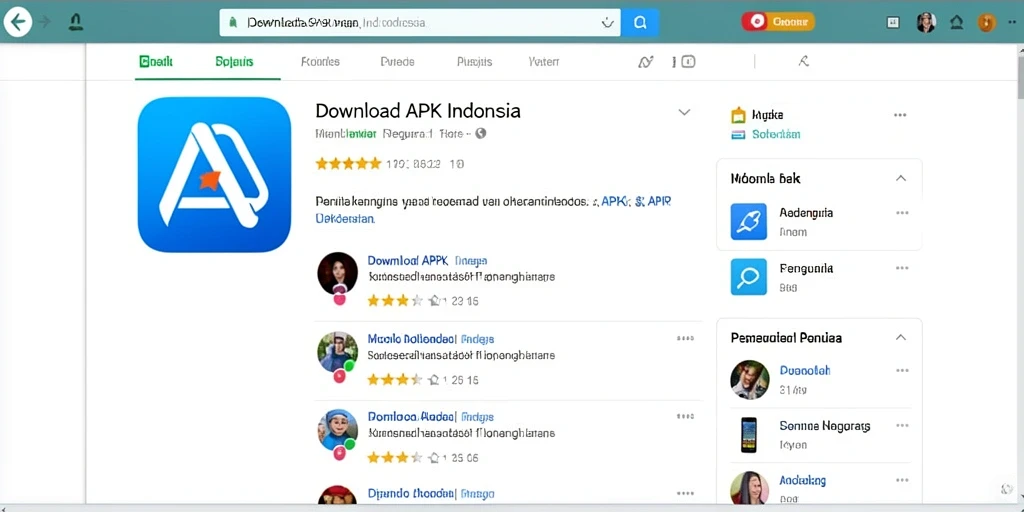
Task: Click the orange round icon at top right
Action: tap(986, 23)
